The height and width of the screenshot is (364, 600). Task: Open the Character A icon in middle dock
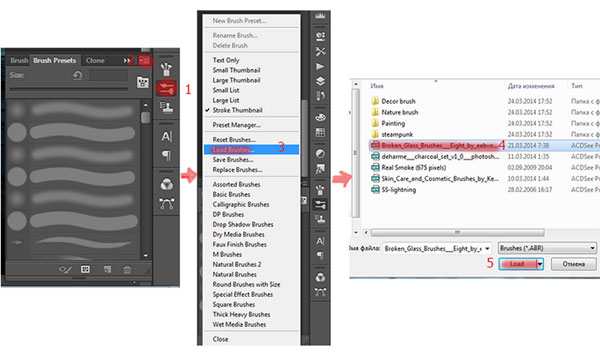[x=320, y=241]
